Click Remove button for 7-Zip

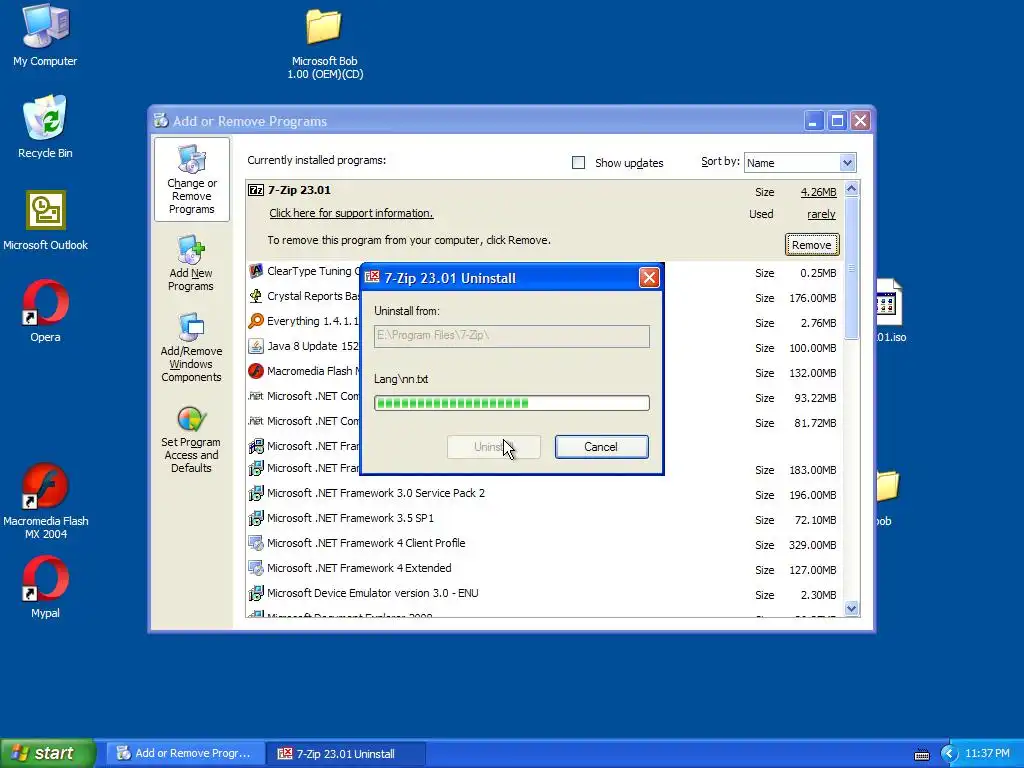pos(812,245)
